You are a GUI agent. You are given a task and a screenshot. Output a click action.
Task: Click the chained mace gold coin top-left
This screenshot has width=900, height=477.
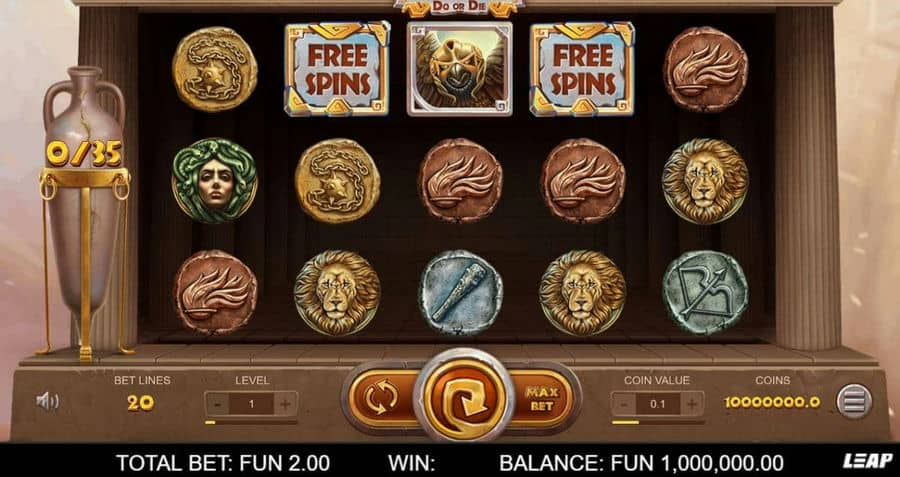coord(214,69)
